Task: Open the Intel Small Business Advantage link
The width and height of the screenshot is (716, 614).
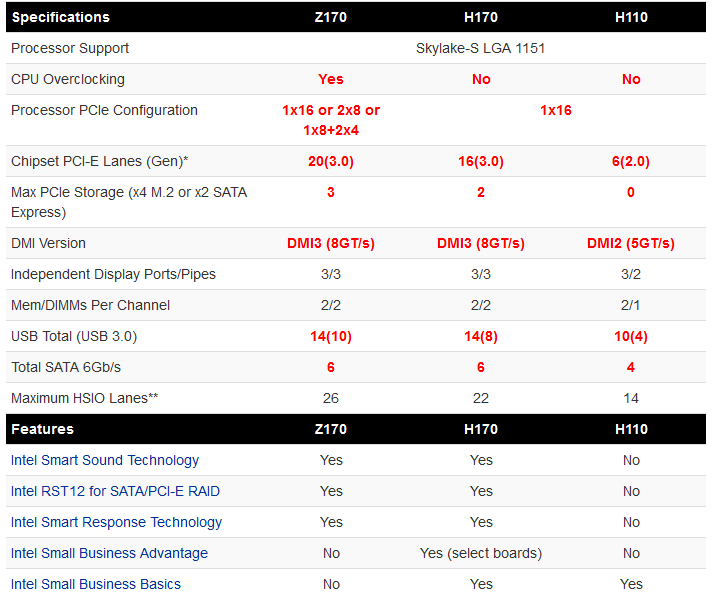Action: pyautogui.click(x=109, y=553)
